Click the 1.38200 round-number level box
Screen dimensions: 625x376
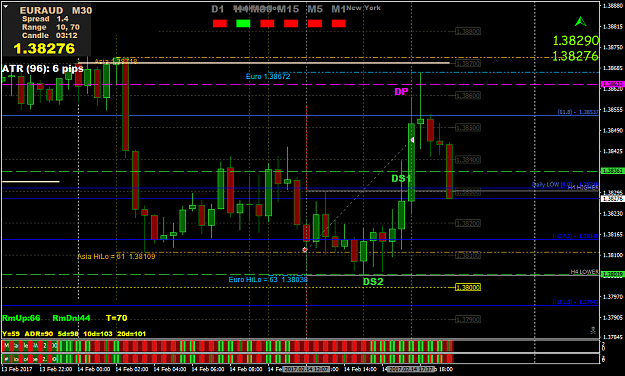pos(468,223)
